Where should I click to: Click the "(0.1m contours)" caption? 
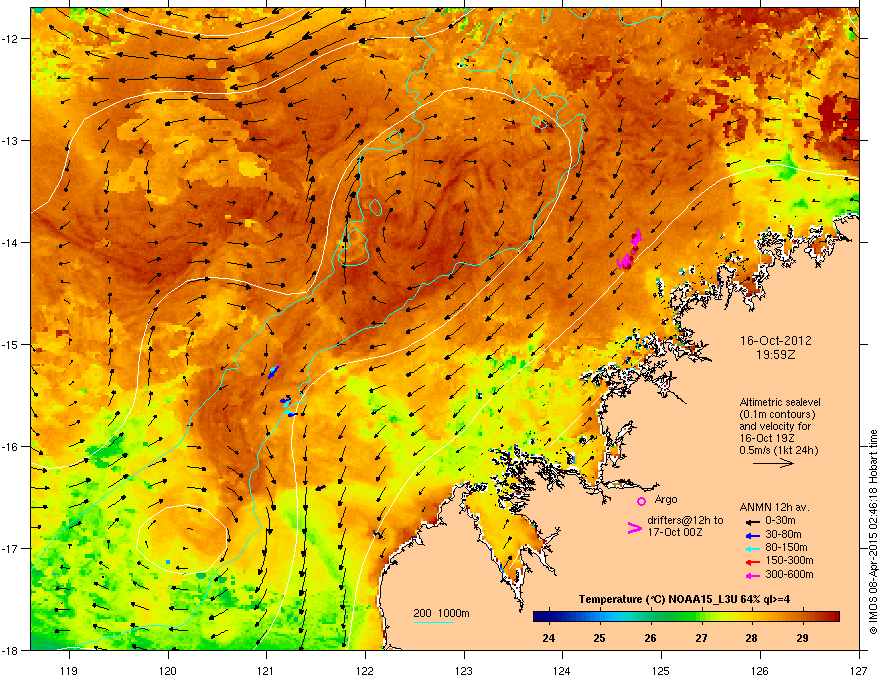[x=777, y=414]
